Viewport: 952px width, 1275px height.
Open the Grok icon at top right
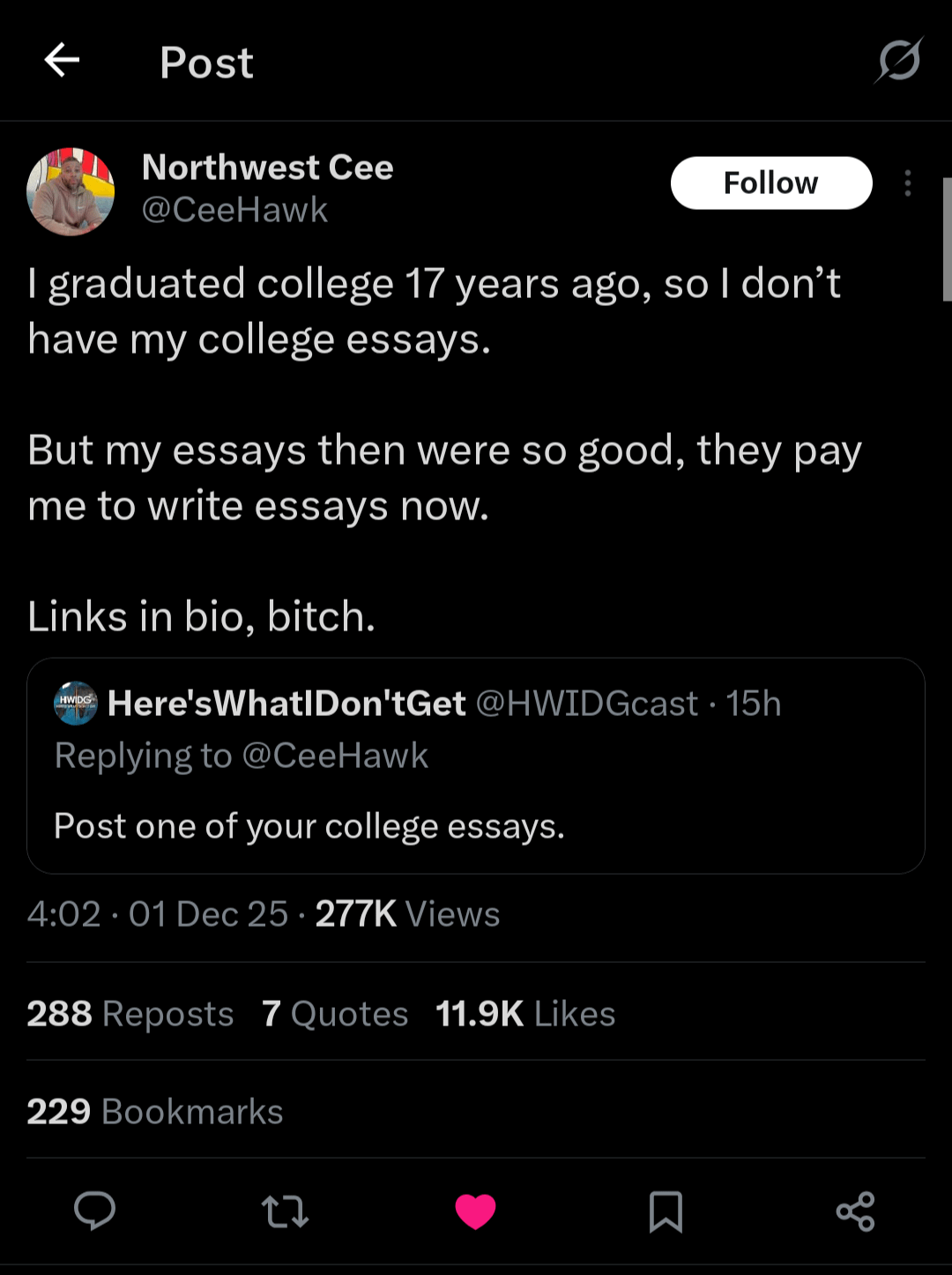(899, 61)
